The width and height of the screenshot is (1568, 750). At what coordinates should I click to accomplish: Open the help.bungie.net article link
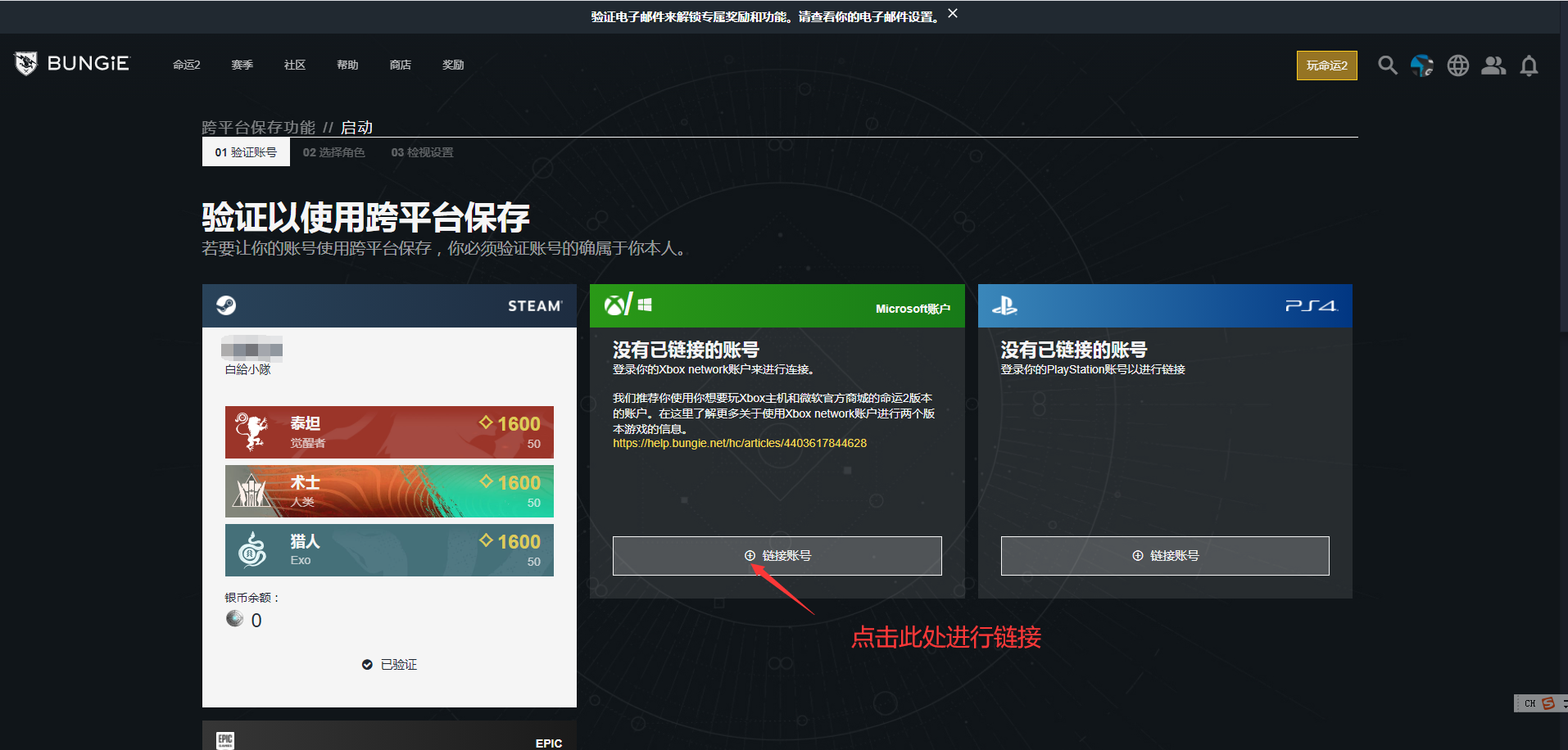coord(739,443)
